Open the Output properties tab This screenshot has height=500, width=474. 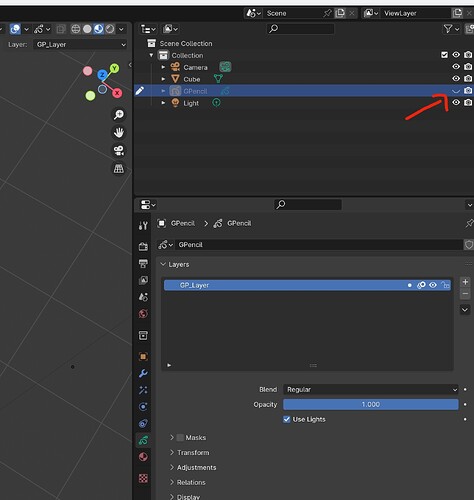click(x=143, y=263)
